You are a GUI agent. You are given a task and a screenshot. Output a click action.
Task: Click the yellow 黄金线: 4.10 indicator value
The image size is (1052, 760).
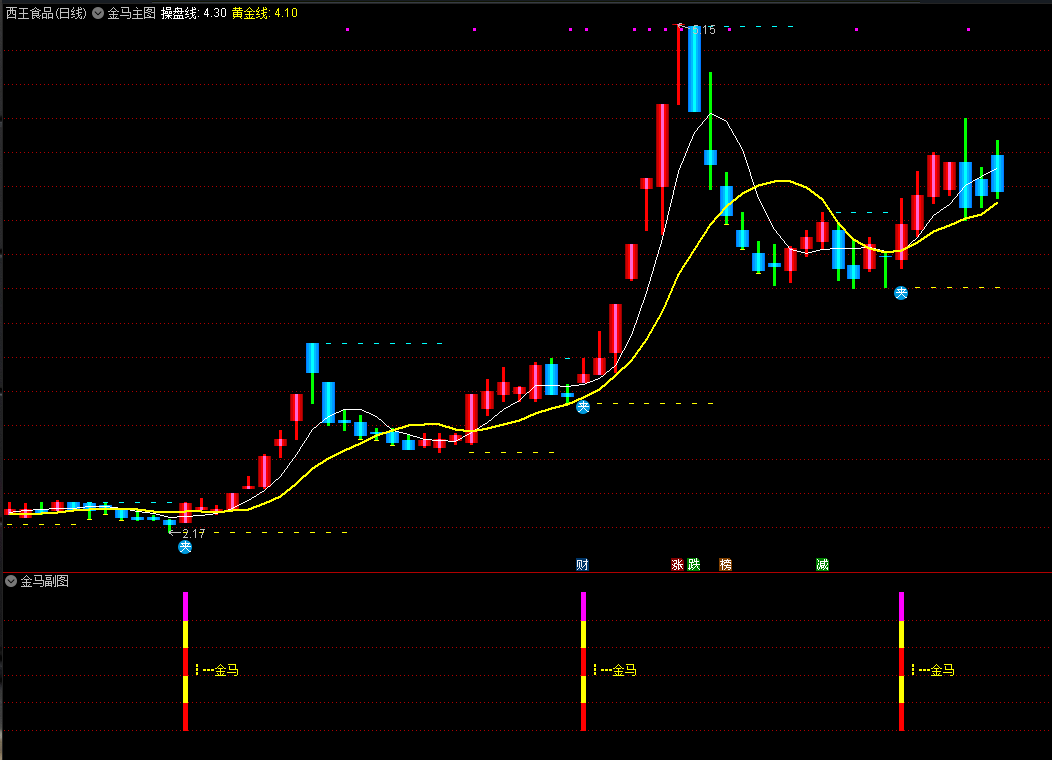264,14
